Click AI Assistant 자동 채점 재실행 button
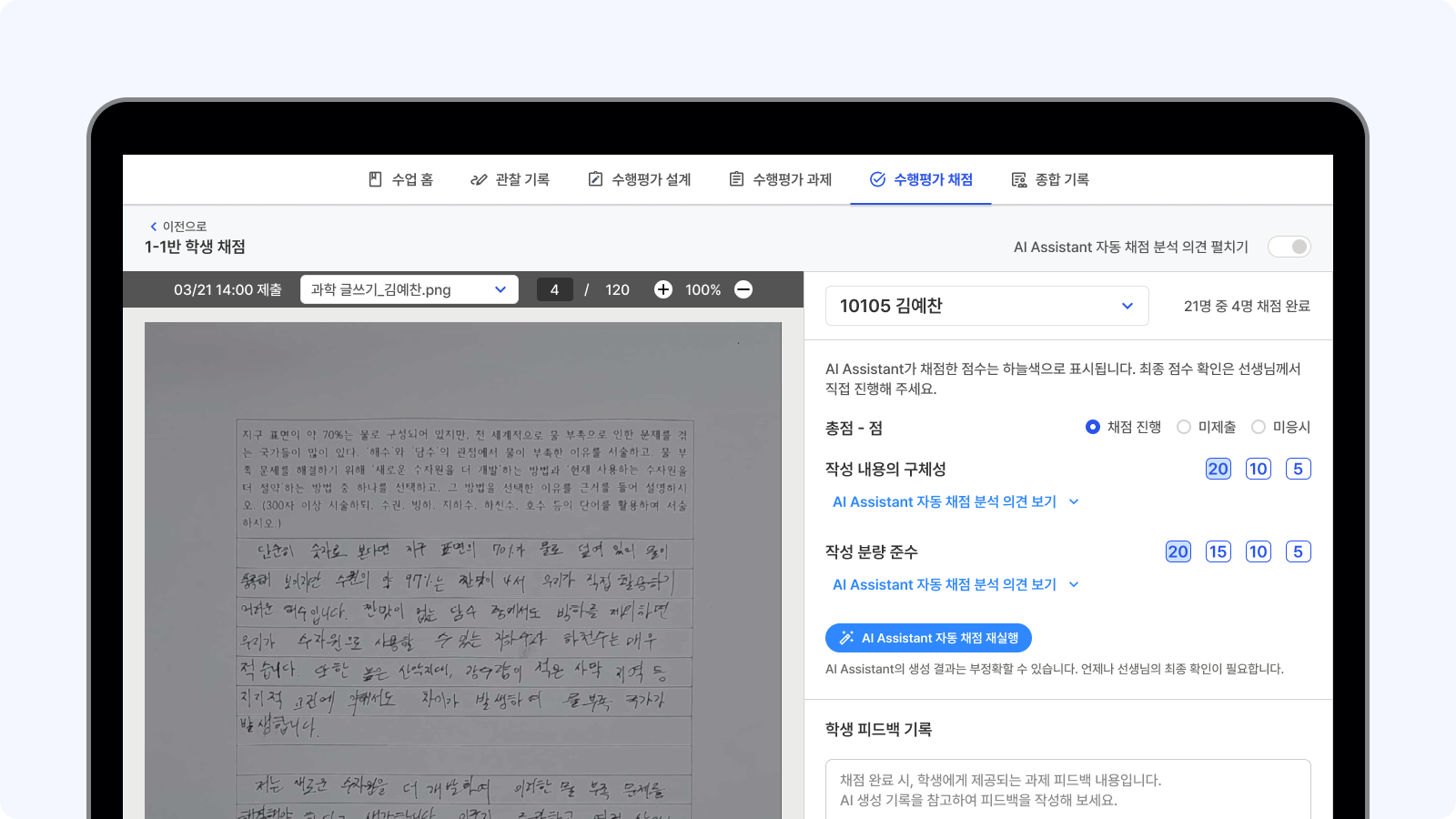This screenshot has height=819, width=1456. (928, 638)
